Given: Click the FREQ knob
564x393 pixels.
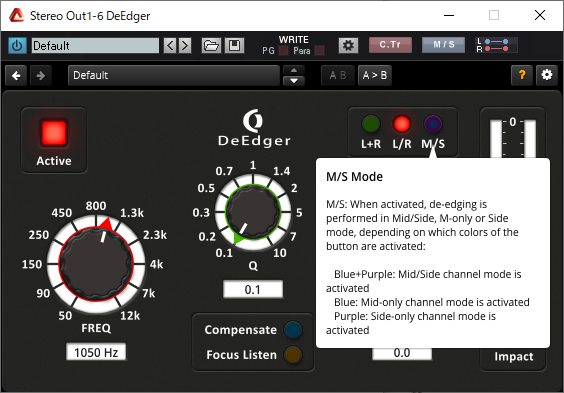Looking at the screenshot, I should 96,264.
